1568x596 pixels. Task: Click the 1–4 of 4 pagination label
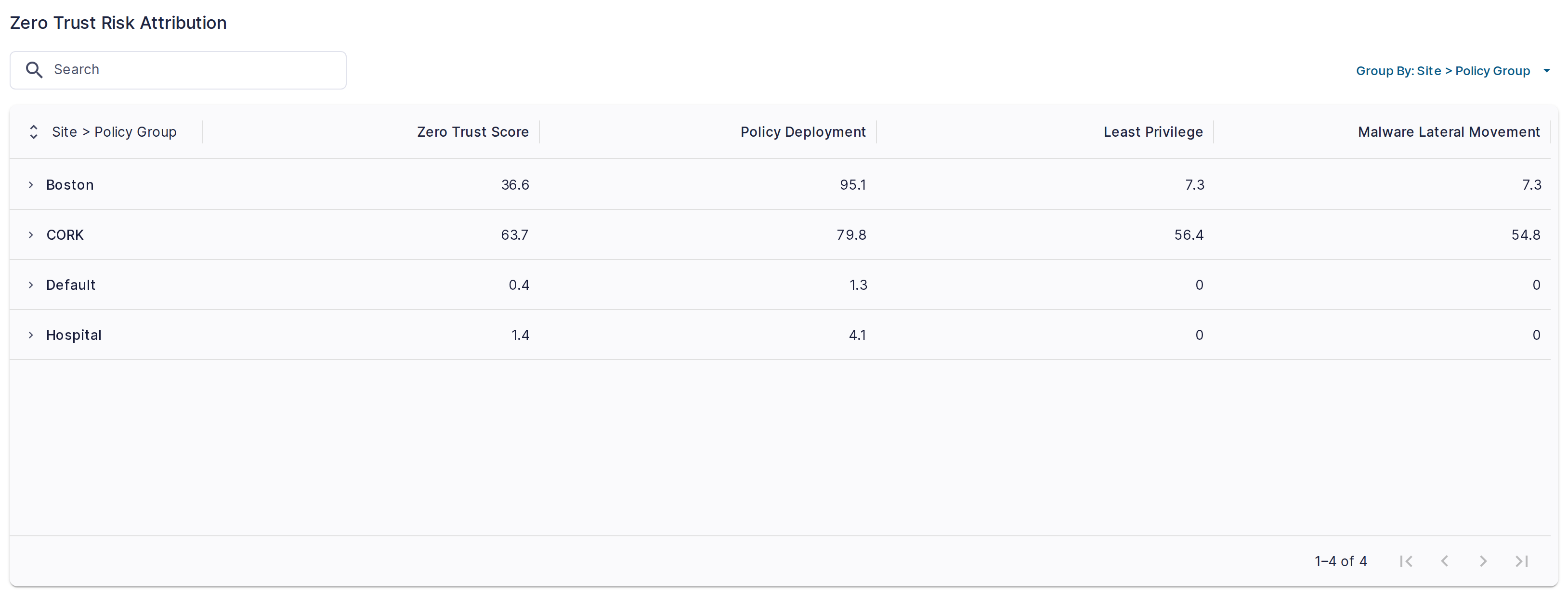(x=1340, y=561)
